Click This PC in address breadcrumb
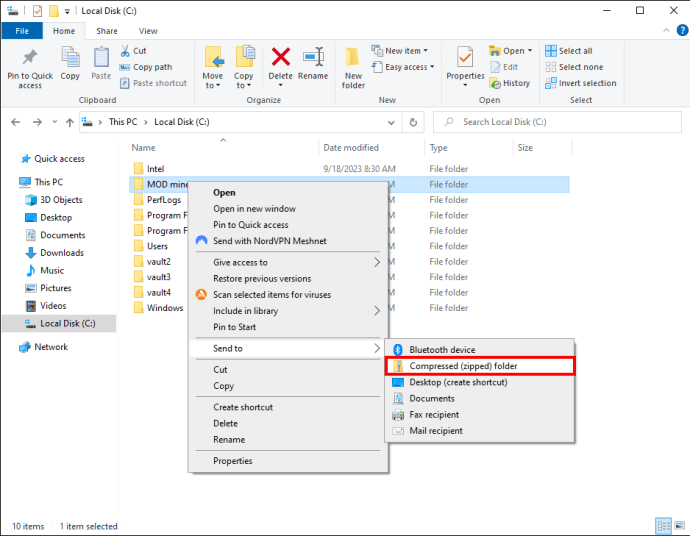Image resolution: width=690 pixels, height=536 pixels. [123, 122]
